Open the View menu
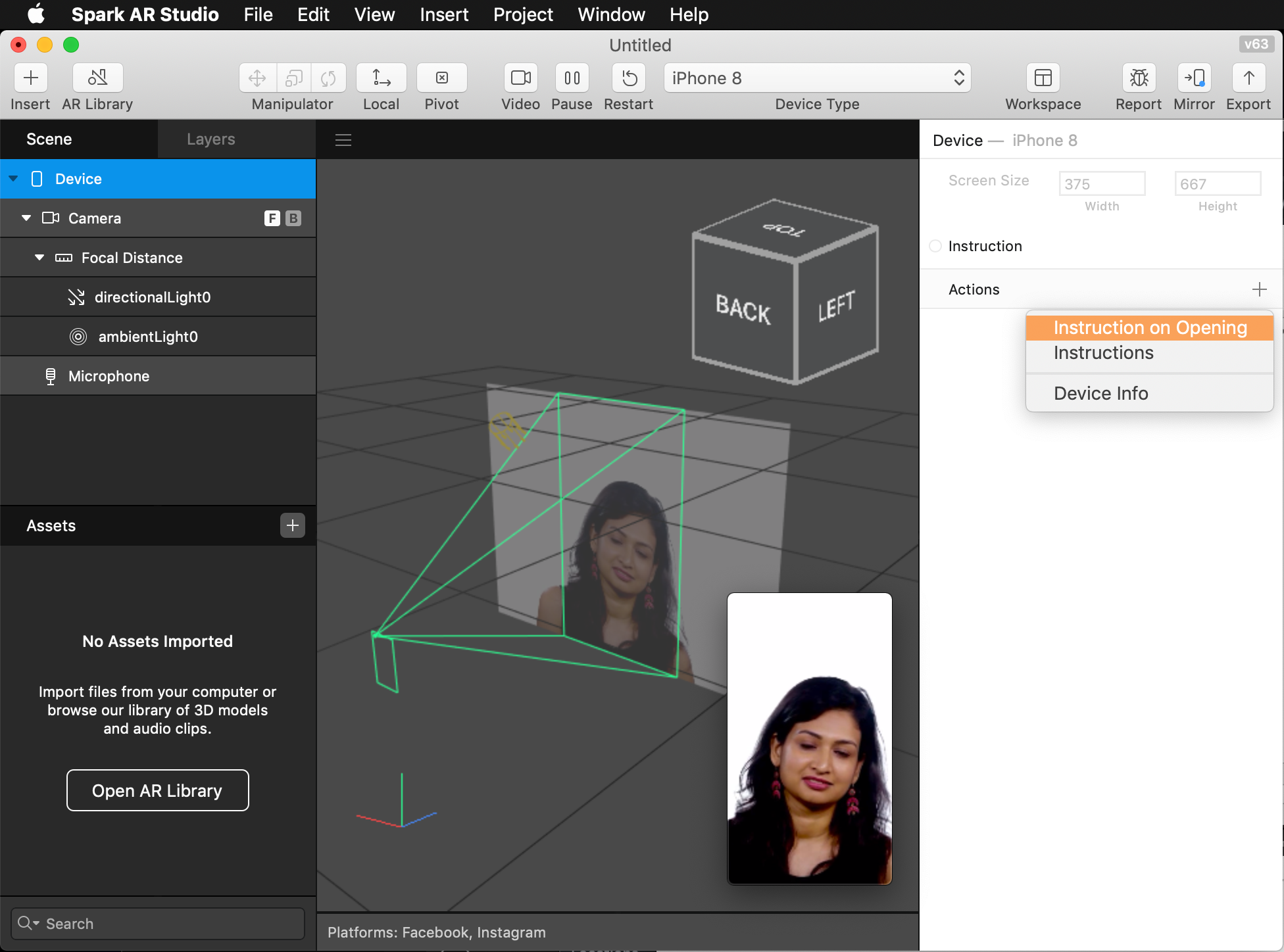1284x952 pixels. click(374, 14)
